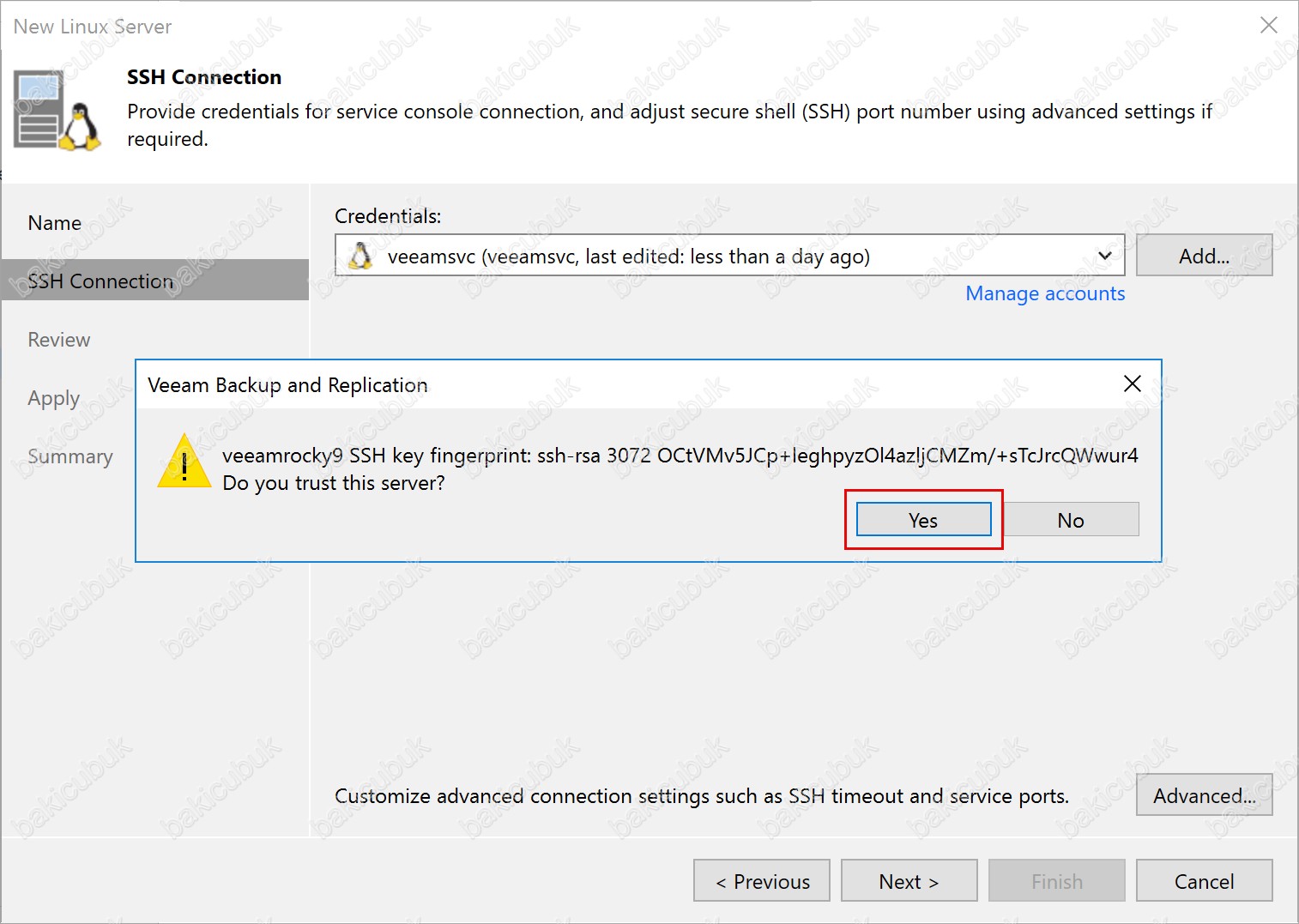Open Advanced... connection settings
This screenshot has height=924, width=1299.
[x=1204, y=795]
